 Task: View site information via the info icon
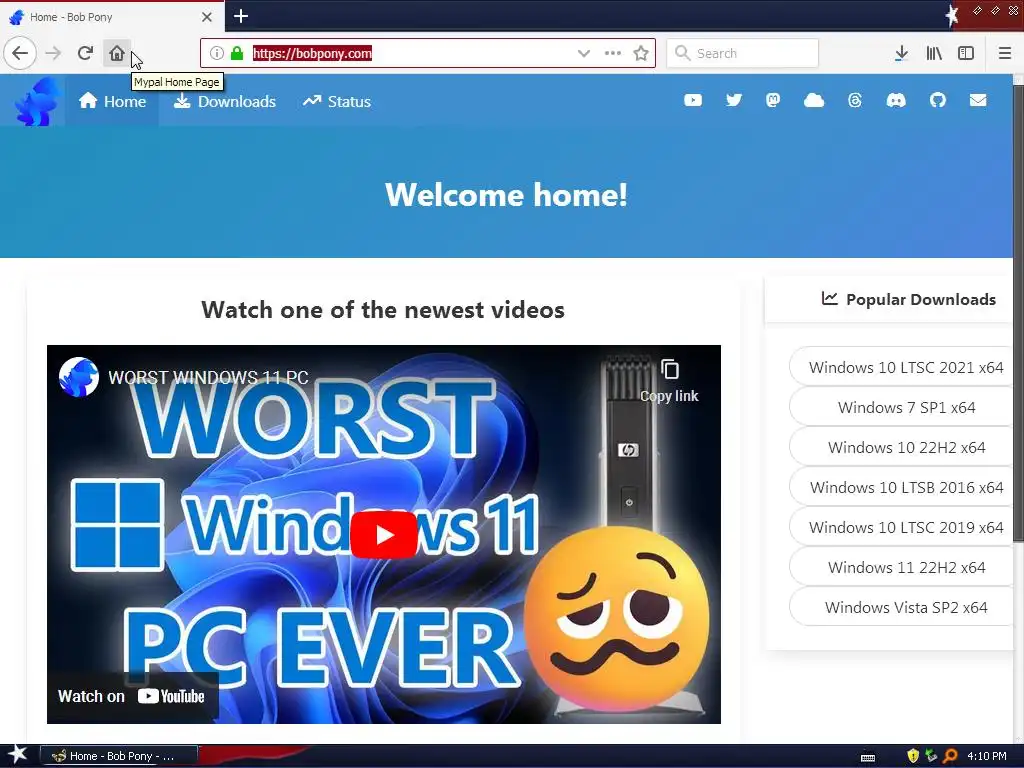pyautogui.click(x=217, y=53)
